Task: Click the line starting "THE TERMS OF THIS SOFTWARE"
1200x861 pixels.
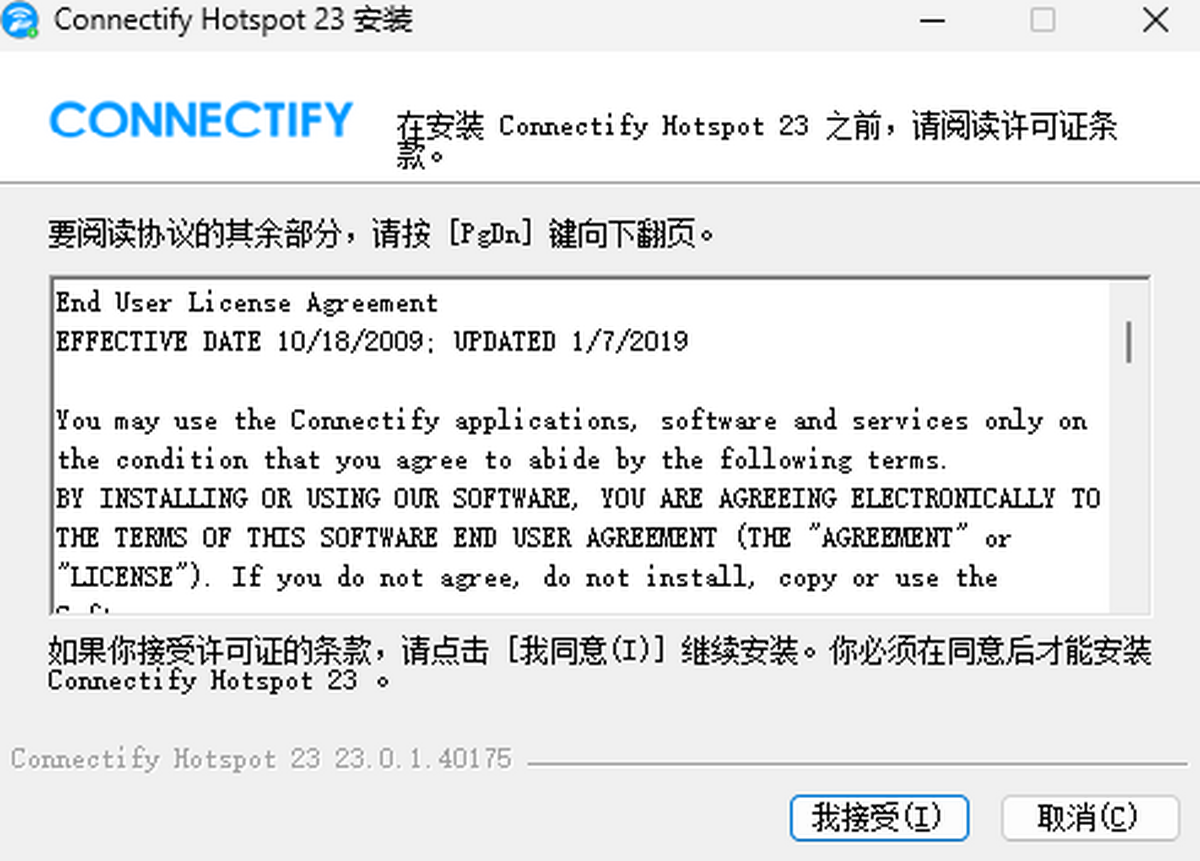Action: point(533,538)
